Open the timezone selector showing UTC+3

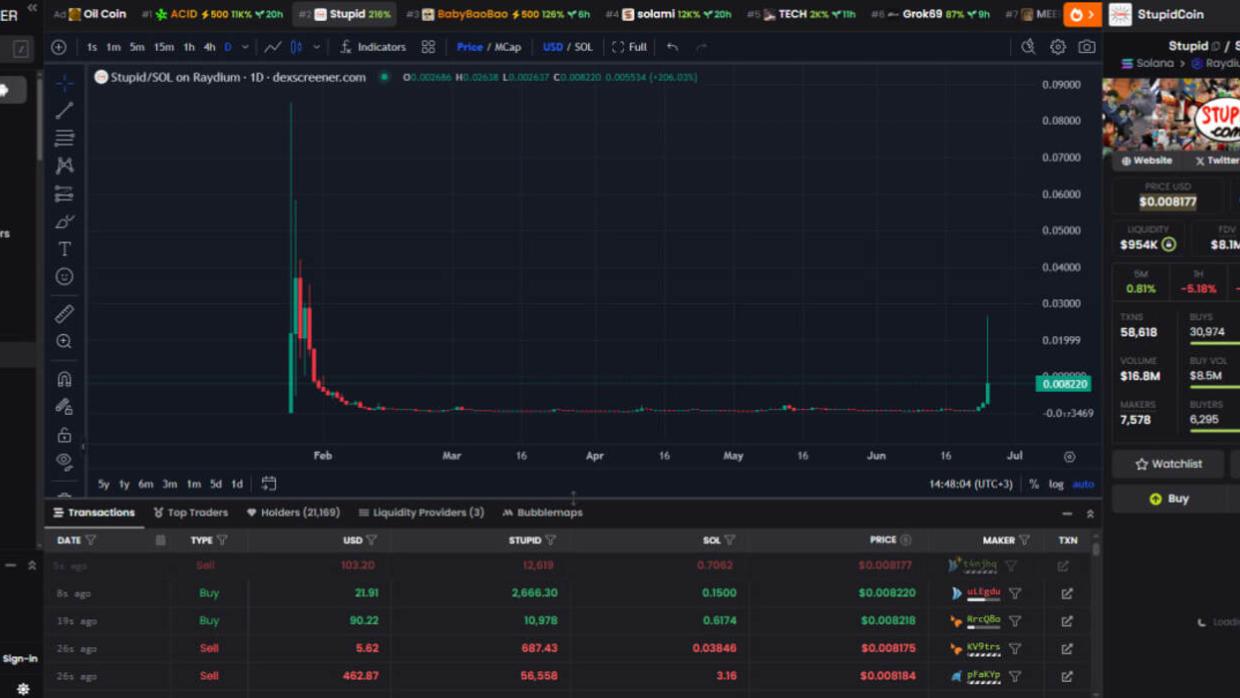(970, 484)
